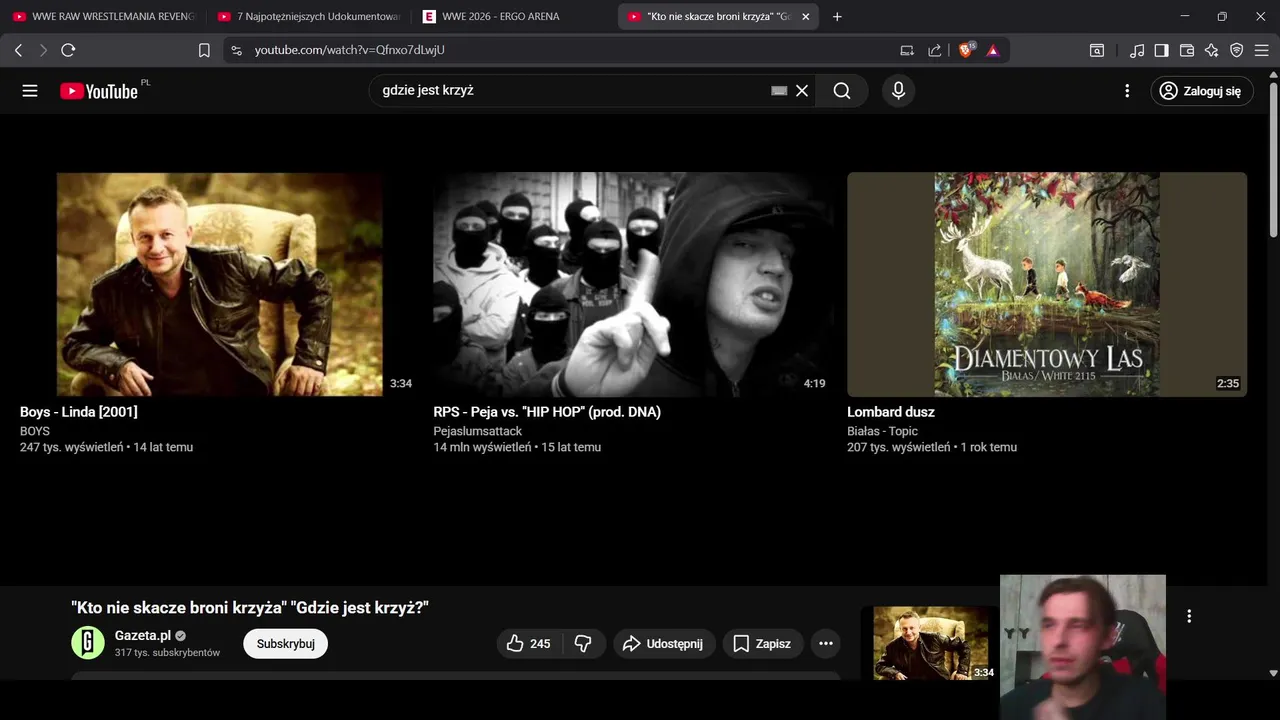Click the Zaloguj się sign-in button
The width and height of the screenshot is (1280, 720).
click(x=1202, y=91)
